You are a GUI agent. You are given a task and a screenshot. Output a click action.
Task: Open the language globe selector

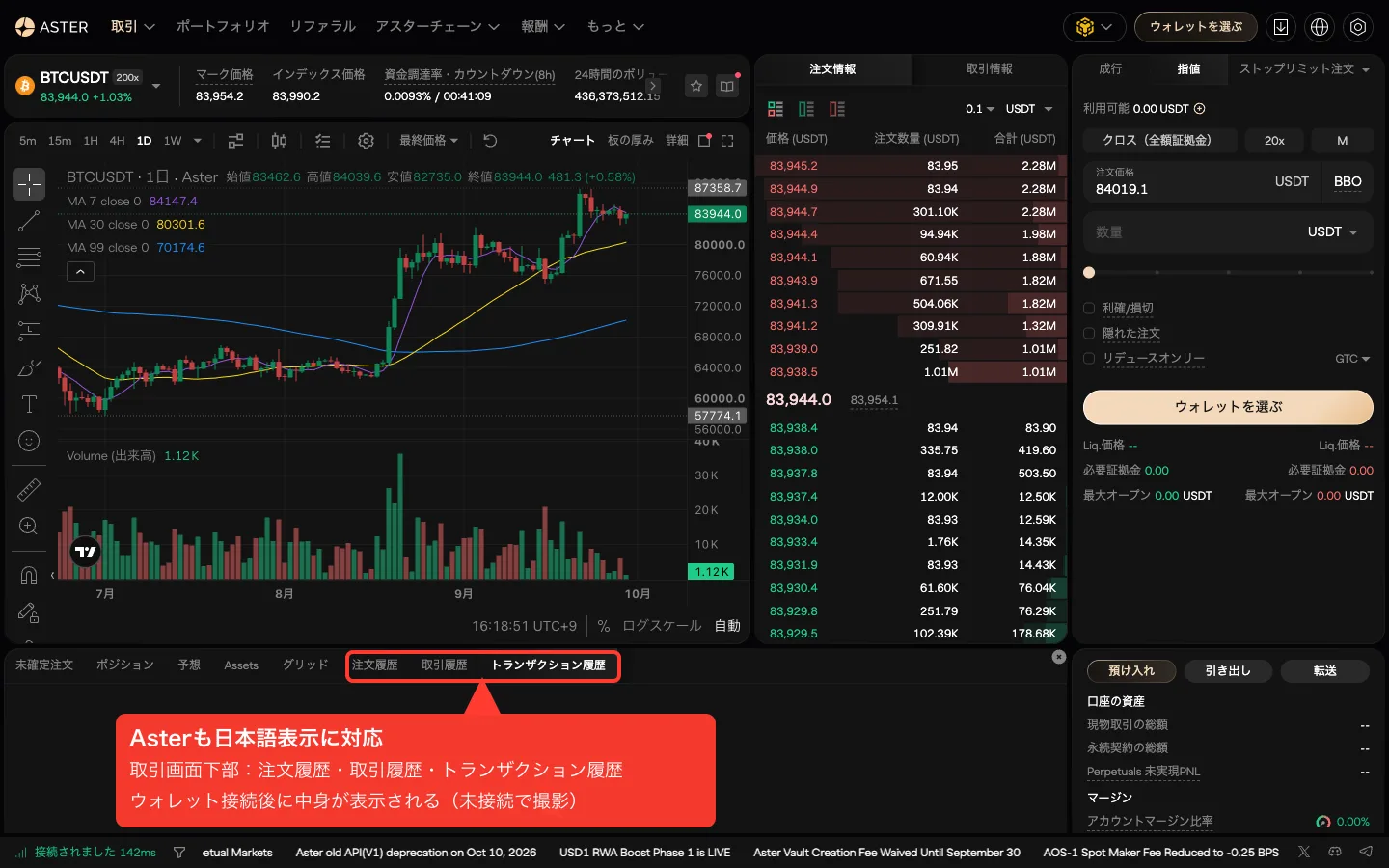click(x=1320, y=27)
